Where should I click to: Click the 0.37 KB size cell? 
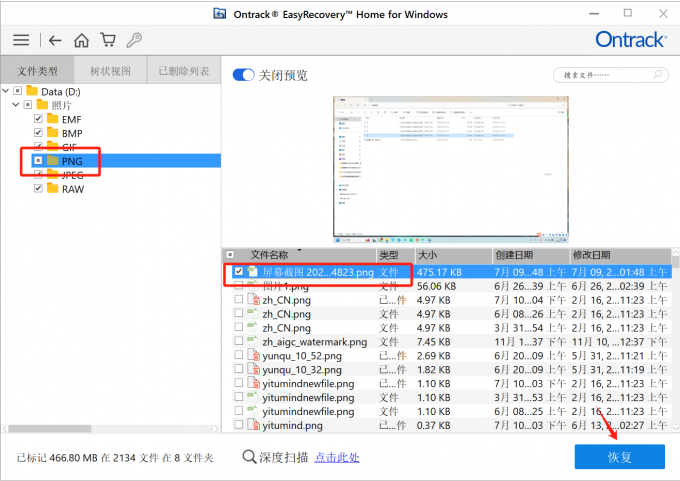433,425
